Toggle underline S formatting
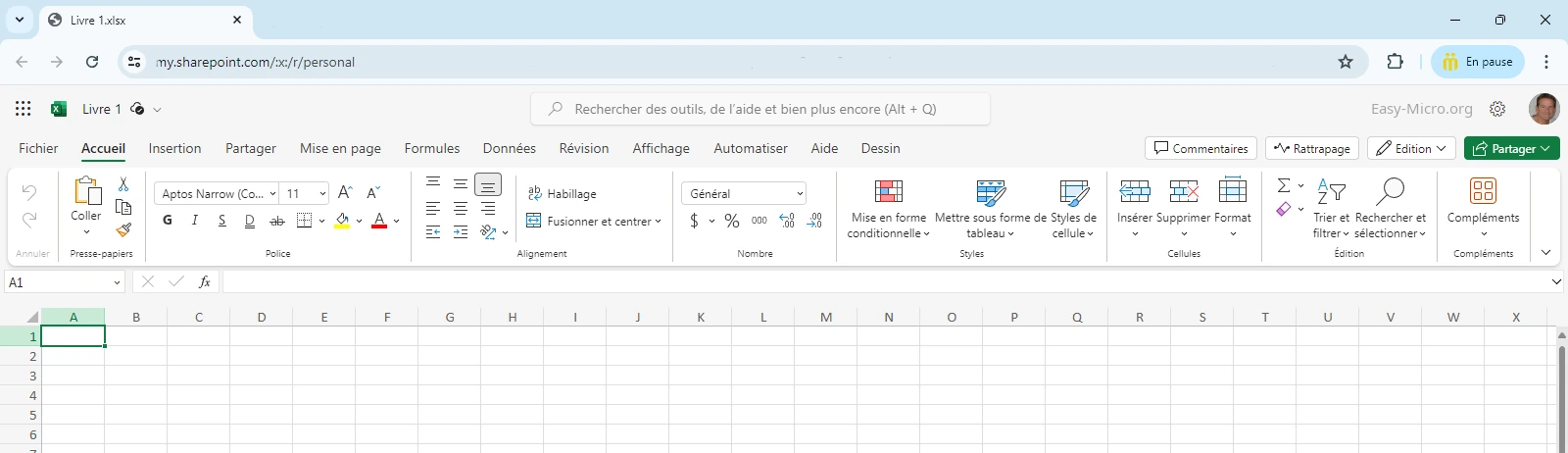 [222, 221]
